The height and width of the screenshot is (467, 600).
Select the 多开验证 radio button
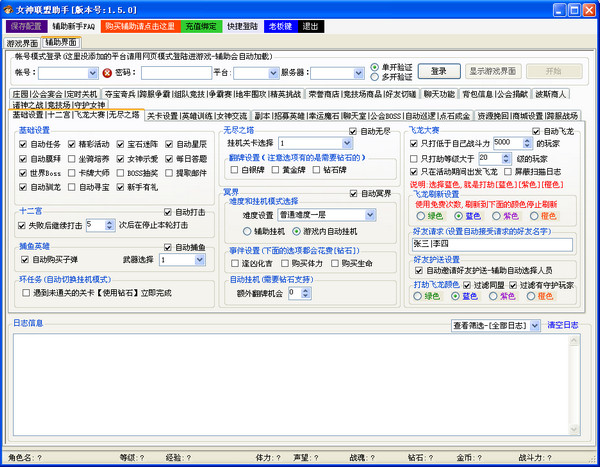point(375,77)
